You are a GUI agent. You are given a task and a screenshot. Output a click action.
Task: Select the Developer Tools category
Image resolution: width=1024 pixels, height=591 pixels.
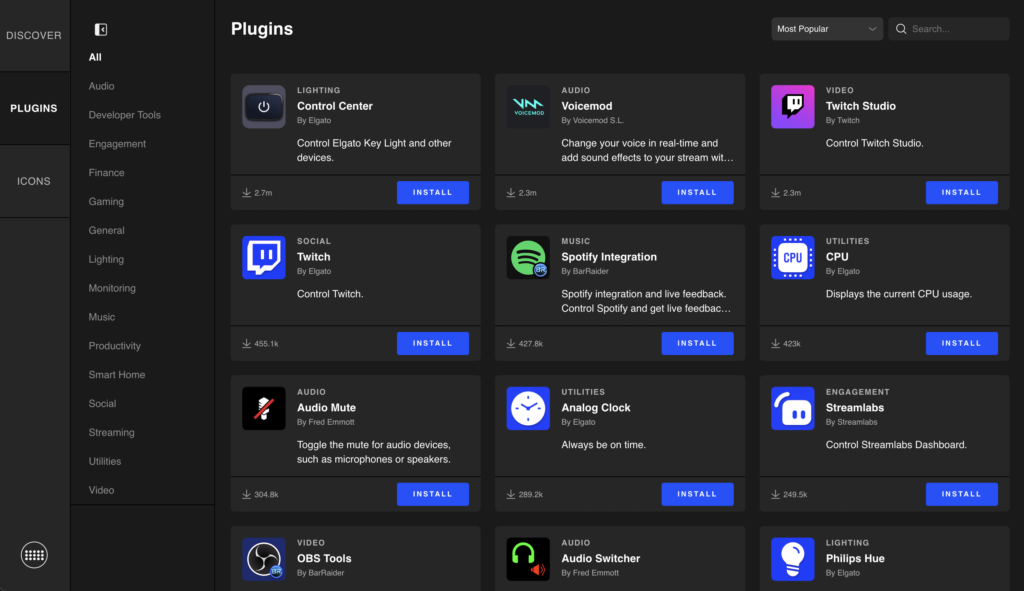(124, 115)
